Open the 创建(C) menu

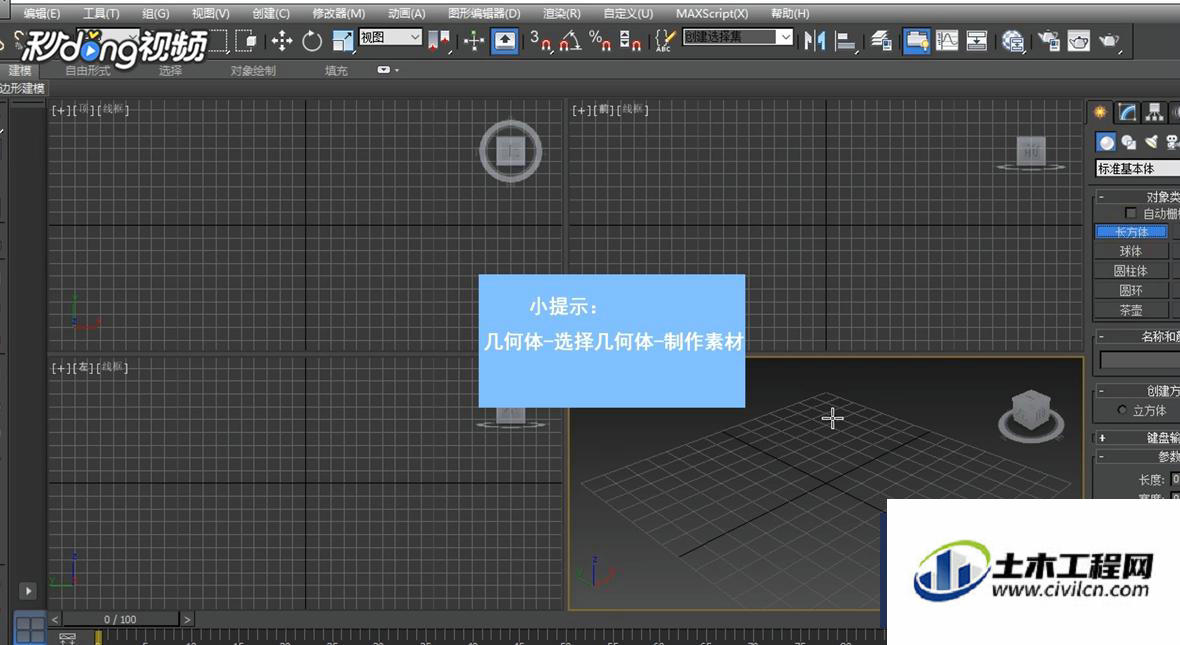pos(271,14)
